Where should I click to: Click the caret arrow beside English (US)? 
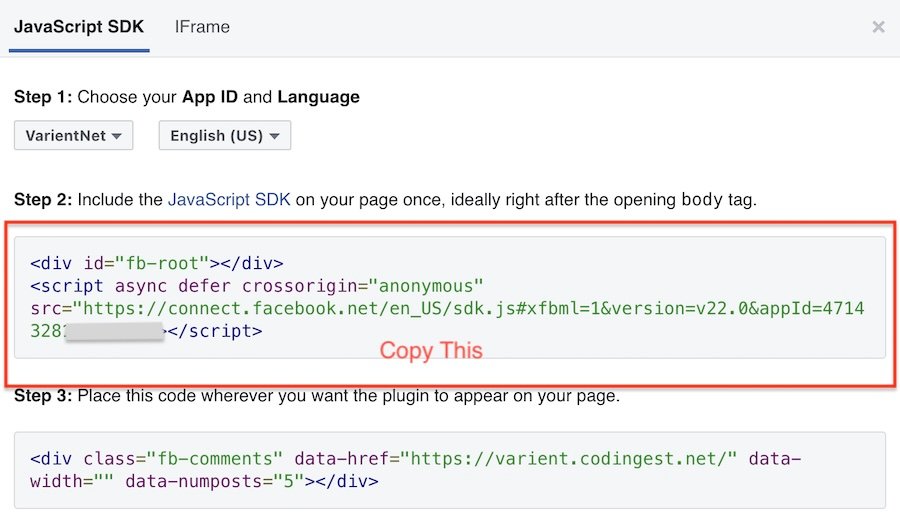(x=274, y=137)
